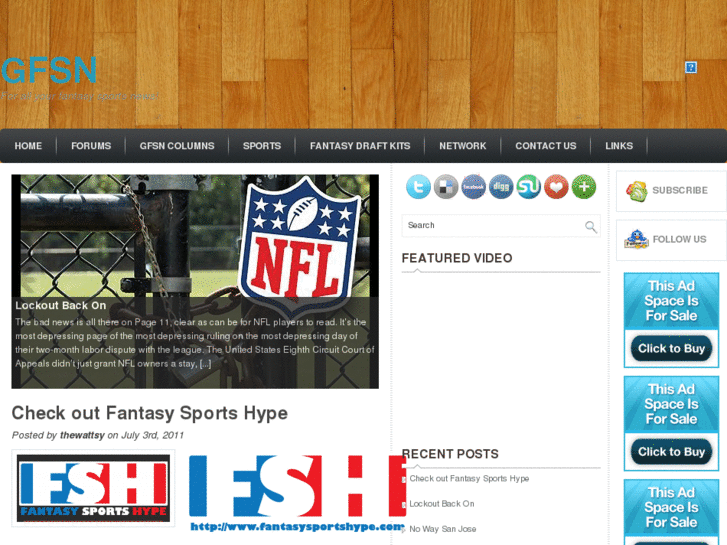The width and height of the screenshot is (727, 545).
Task: Open FANTASY DRAFT KITS menu
Action: 360,146
